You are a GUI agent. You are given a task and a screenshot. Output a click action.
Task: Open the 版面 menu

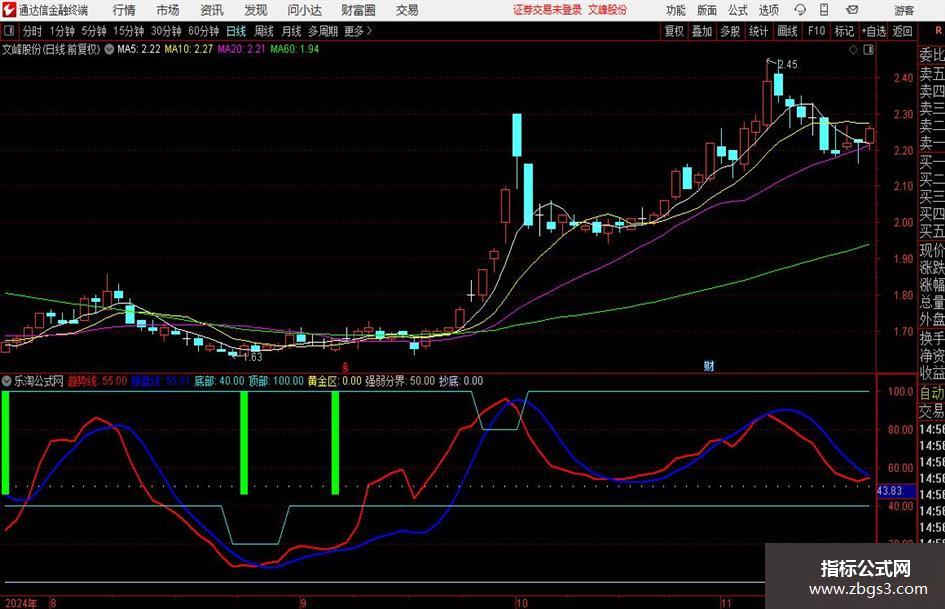point(707,10)
